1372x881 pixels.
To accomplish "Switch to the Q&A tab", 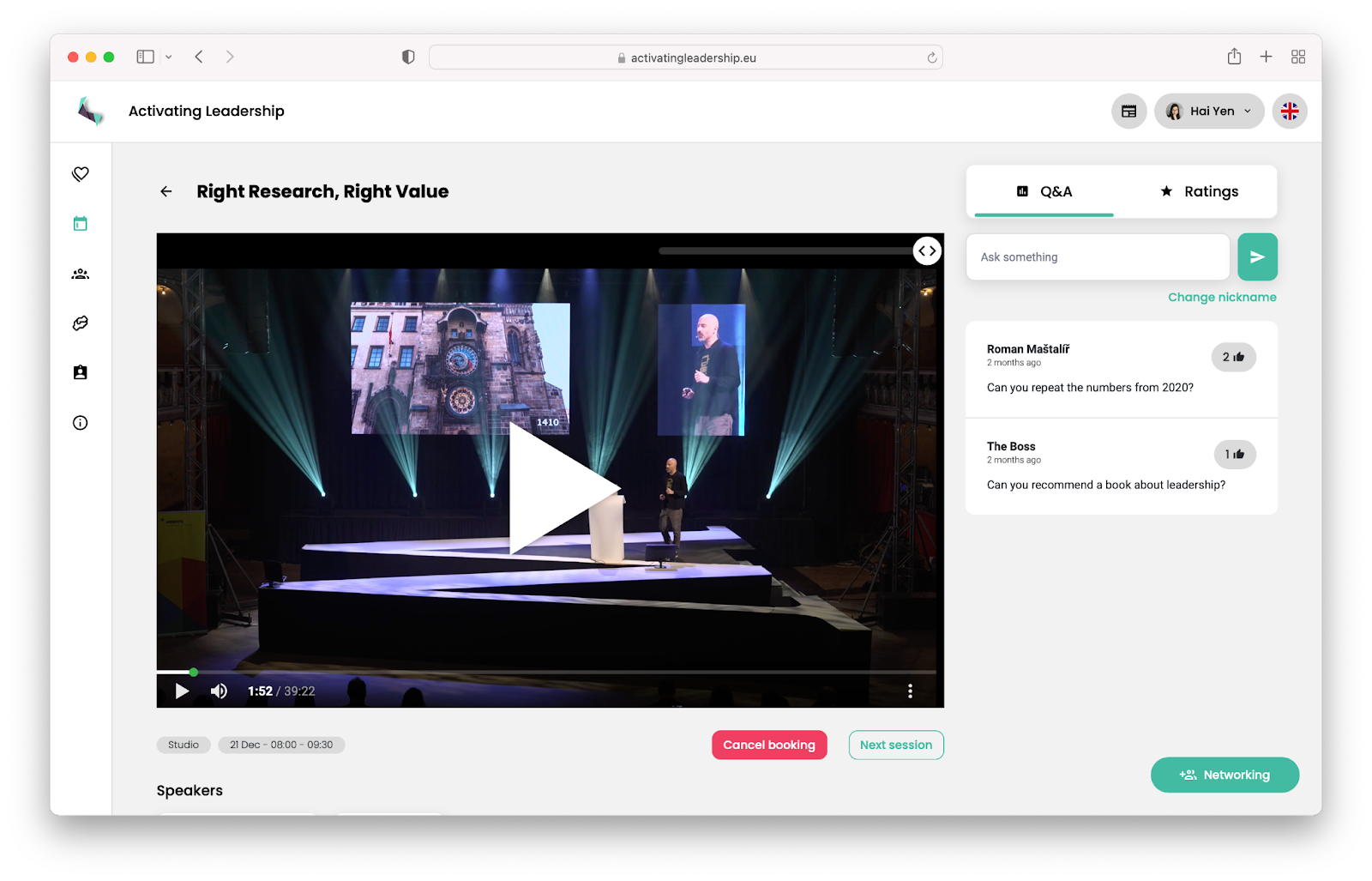I will click(x=1044, y=191).
